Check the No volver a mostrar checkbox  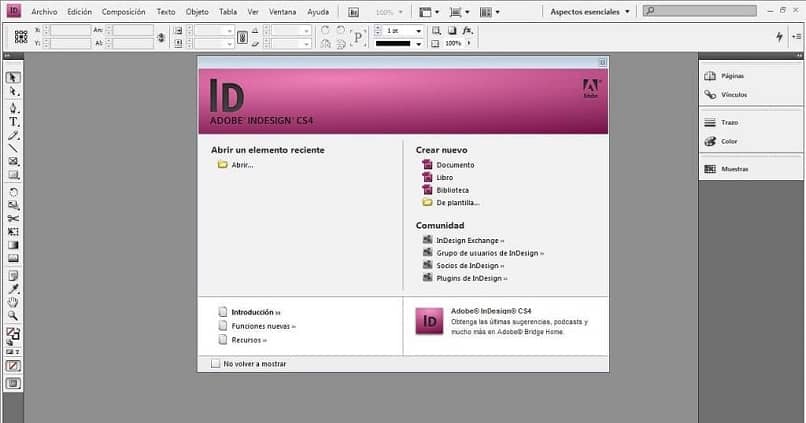click(x=215, y=364)
